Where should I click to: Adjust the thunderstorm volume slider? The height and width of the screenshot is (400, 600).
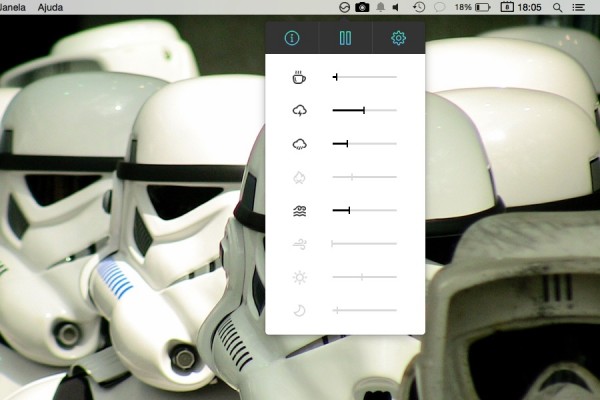(x=364, y=110)
